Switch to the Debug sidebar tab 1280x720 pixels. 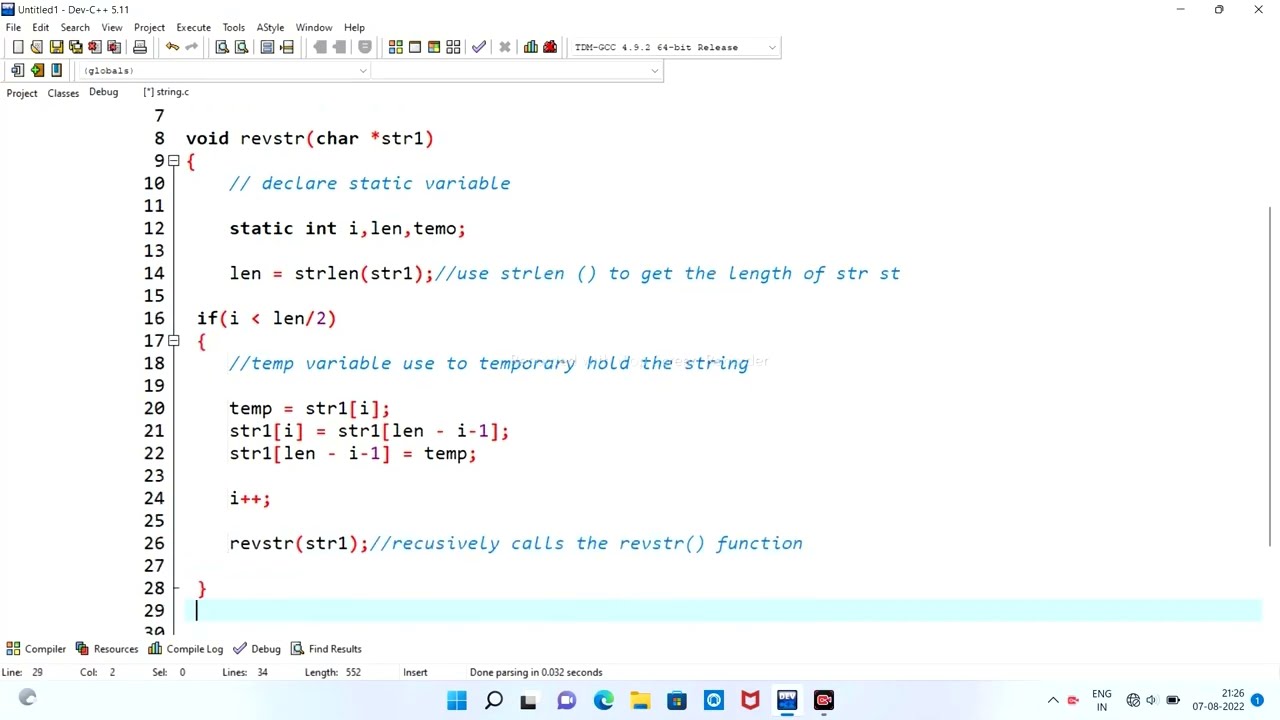103,92
